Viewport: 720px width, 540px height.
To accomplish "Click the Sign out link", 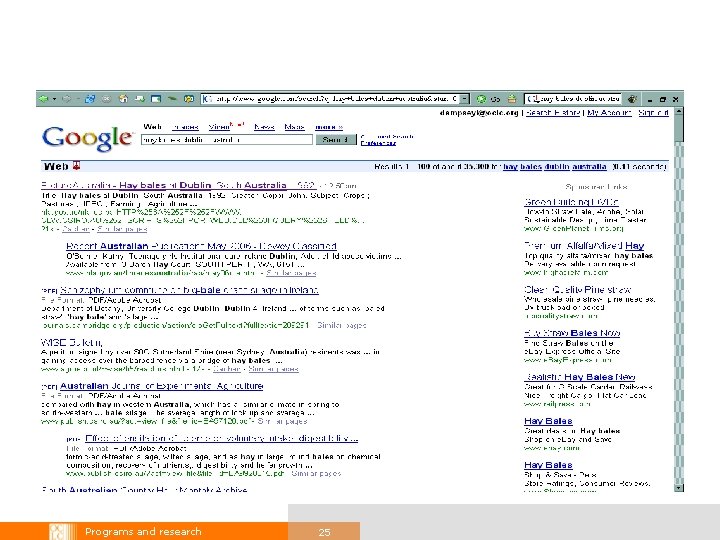I will tap(653, 112).
